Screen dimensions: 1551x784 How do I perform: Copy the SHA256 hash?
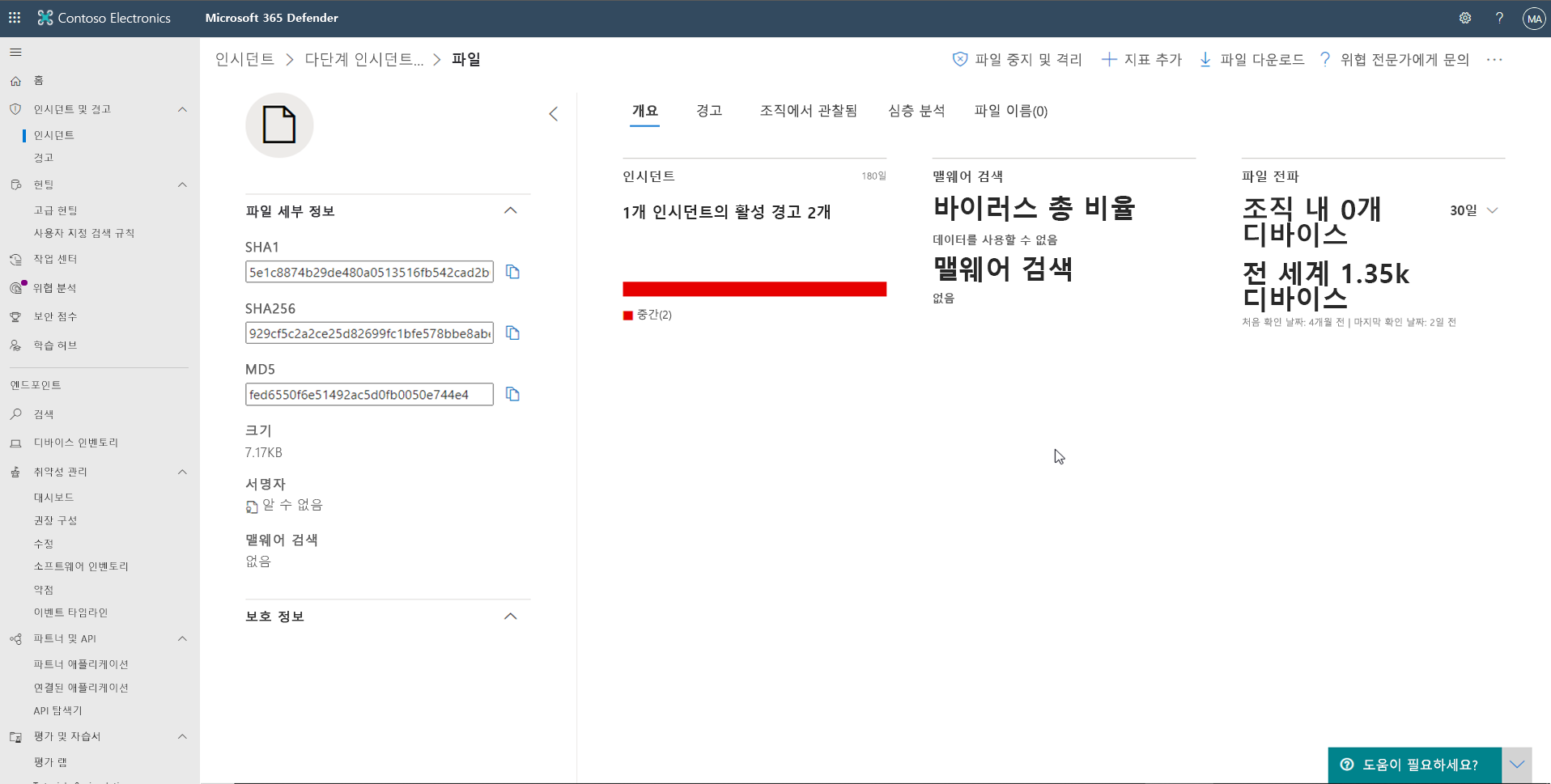pyautogui.click(x=512, y=333)
